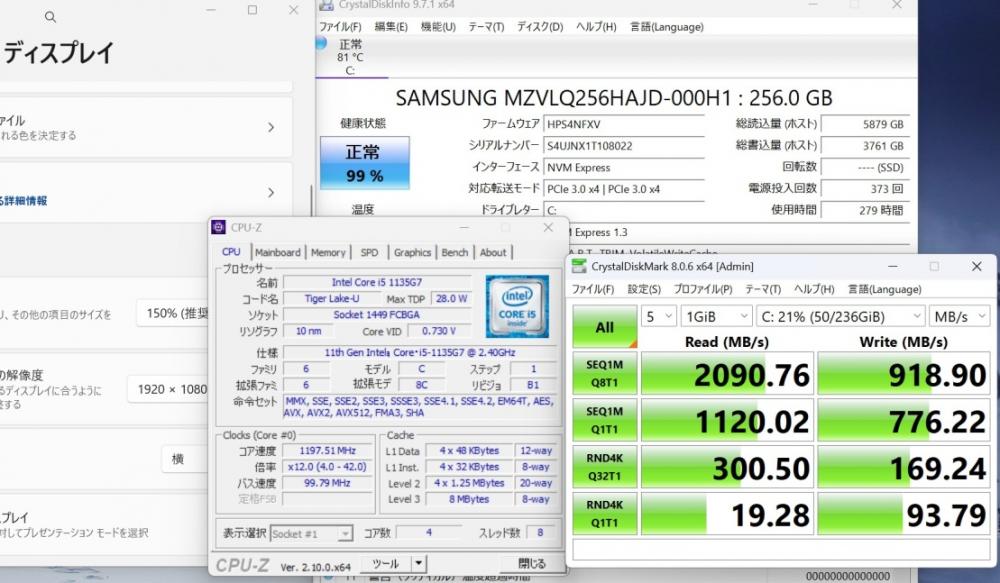Viewport: 1000px width, 583px height.
Task: Click the health status box showing 99 %
Action: coord(365,163)
